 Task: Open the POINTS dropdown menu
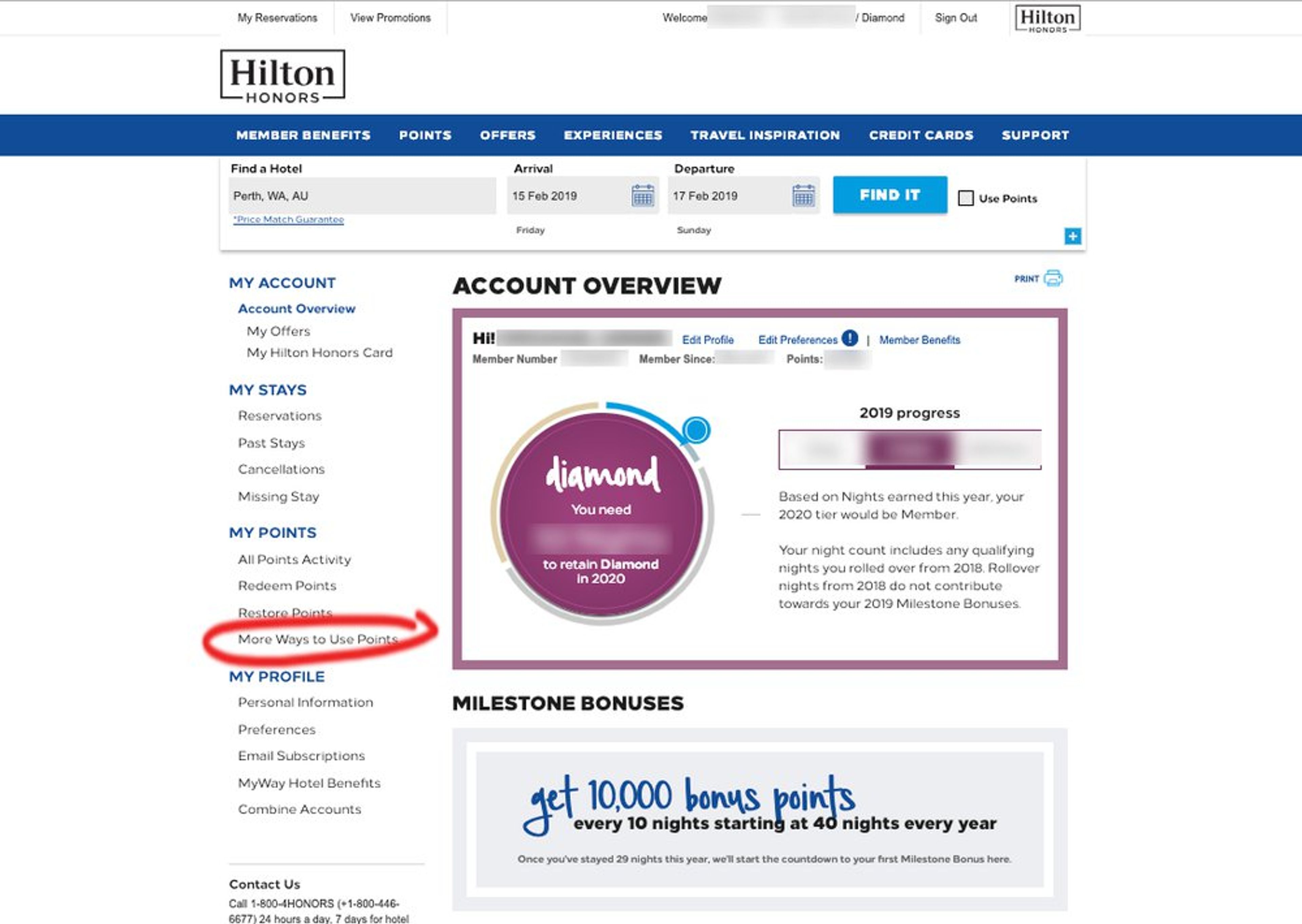(x=425, y=134)
